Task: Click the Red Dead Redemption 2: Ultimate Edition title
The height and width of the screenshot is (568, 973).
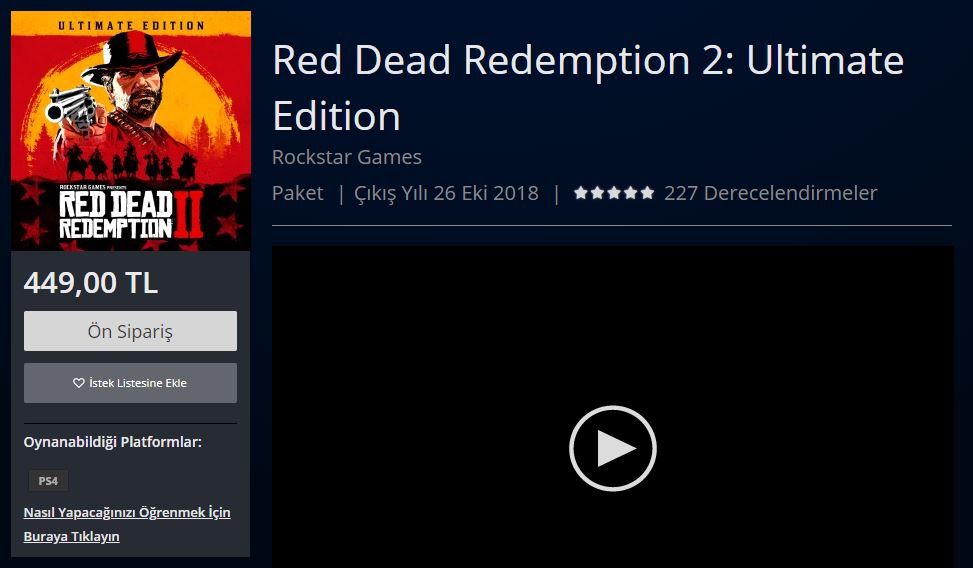Action: (588, 88)
